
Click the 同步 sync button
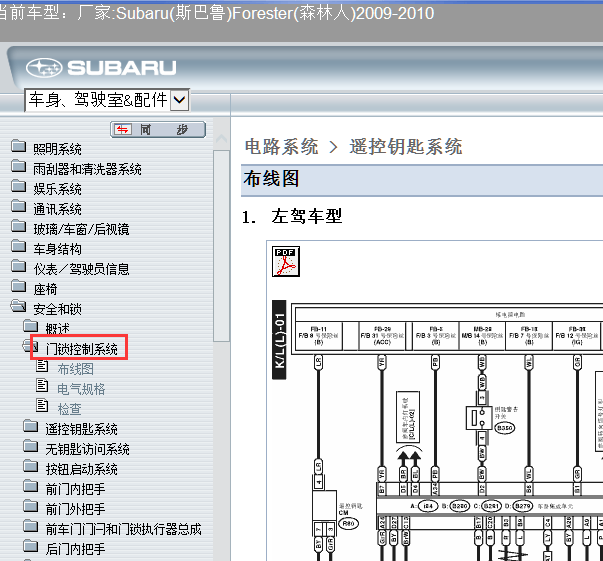(158, 130)
